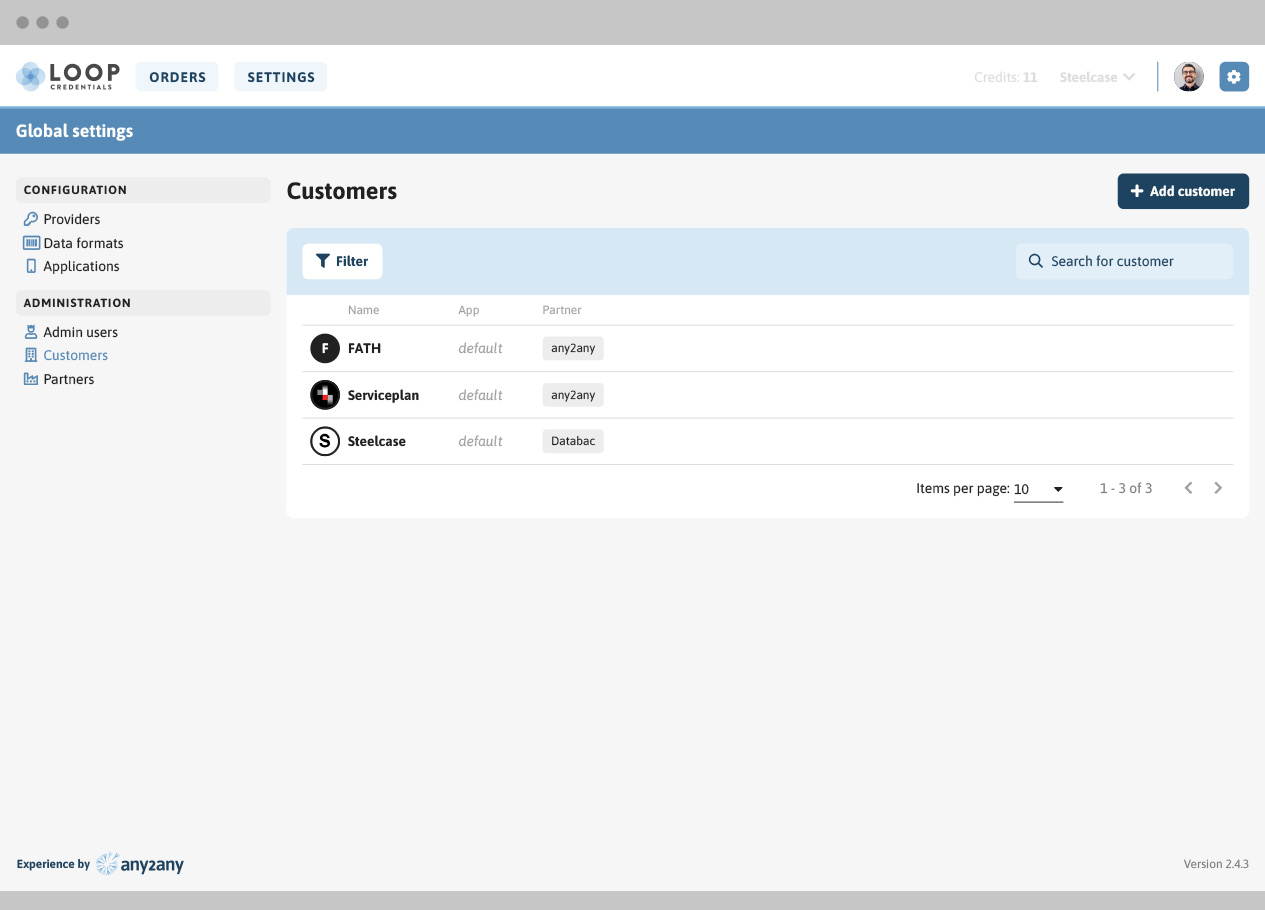Go to next page arrow

click(x=1218, y=488)
